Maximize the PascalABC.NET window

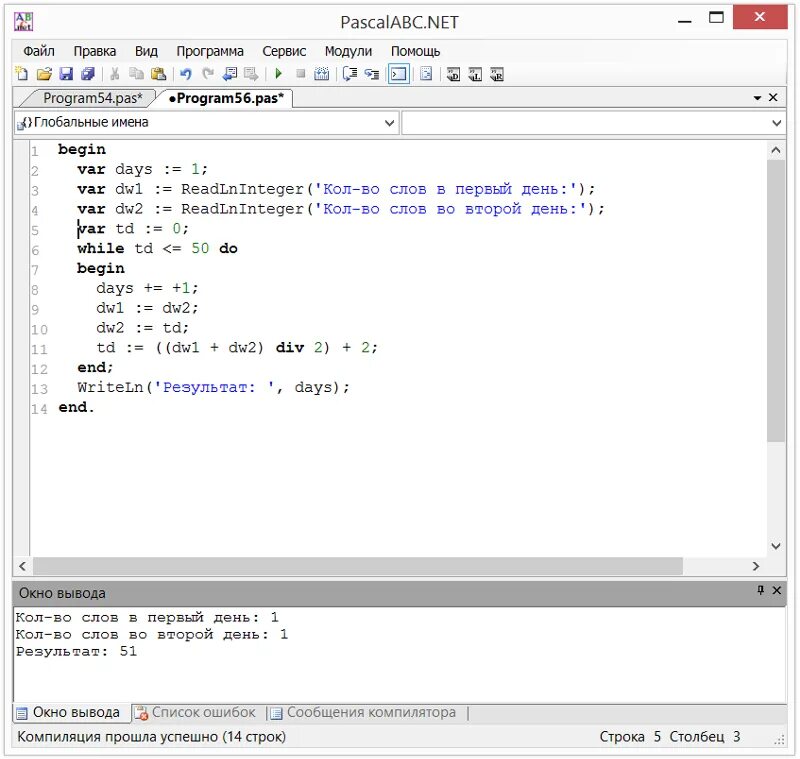716,18
